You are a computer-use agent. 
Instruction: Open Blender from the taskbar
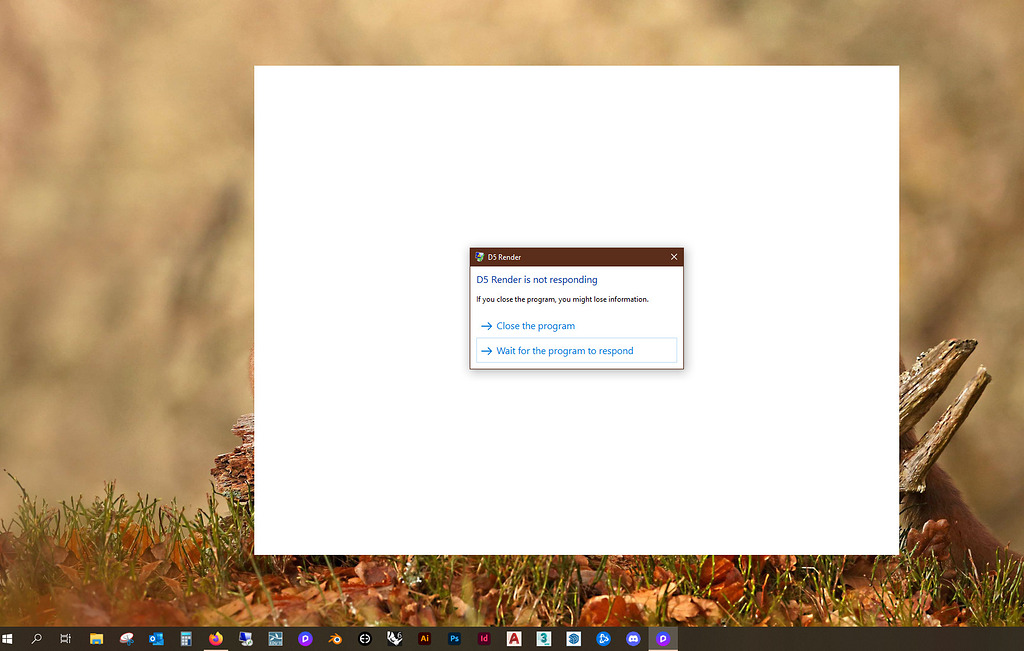(335, 639)
